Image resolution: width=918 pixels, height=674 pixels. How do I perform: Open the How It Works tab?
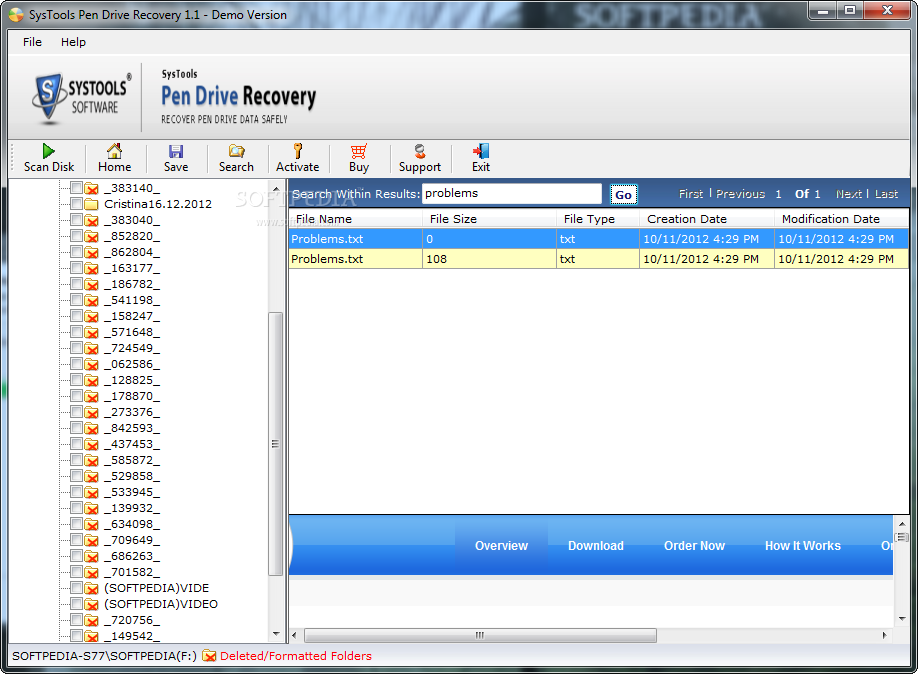803,546
